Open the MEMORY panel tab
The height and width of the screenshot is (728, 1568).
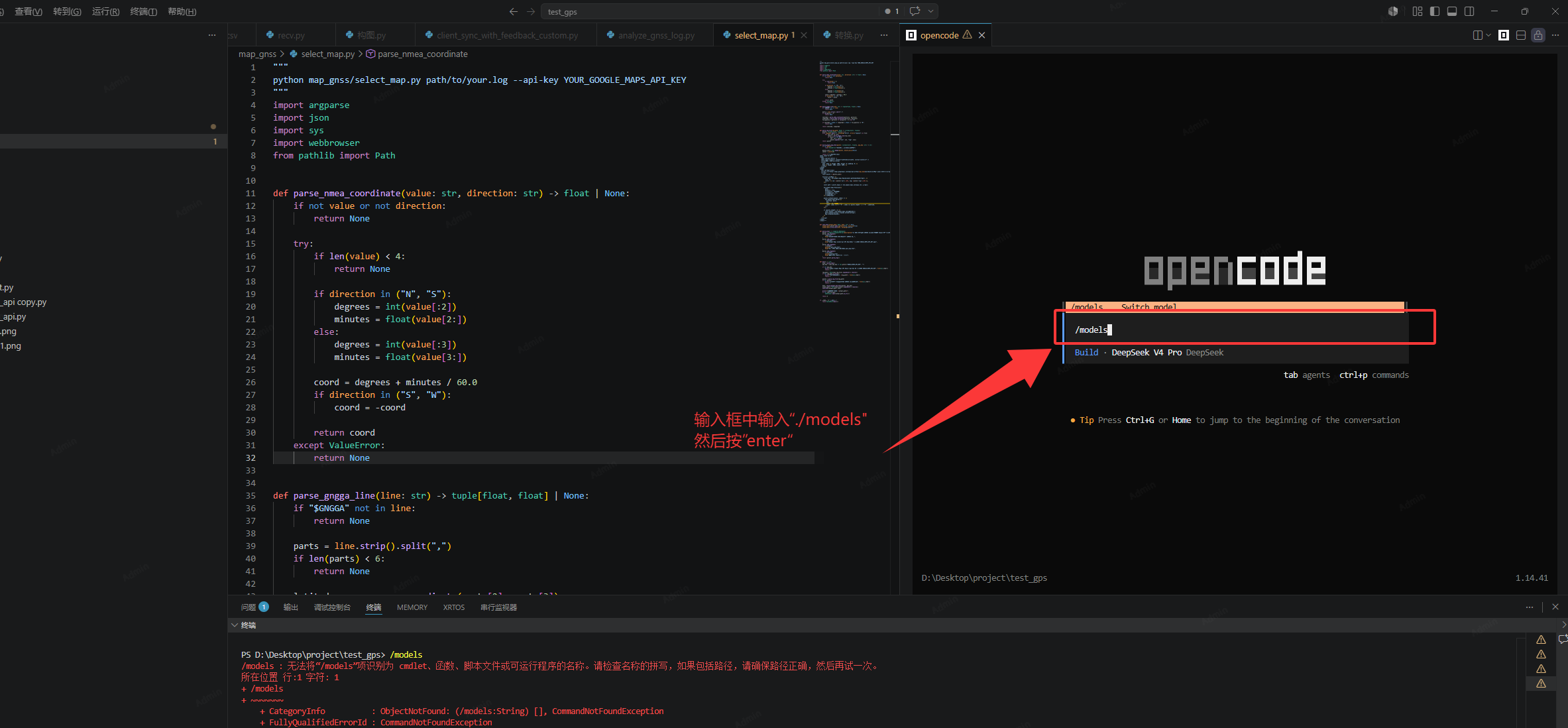click(x=412, y=607)
